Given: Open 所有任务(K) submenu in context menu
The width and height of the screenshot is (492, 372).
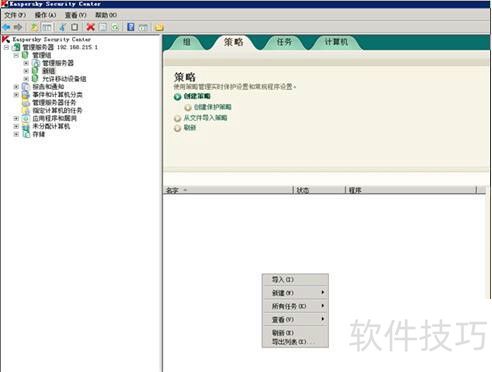Looking at the screenshot, I should click(x=295, y=306).
